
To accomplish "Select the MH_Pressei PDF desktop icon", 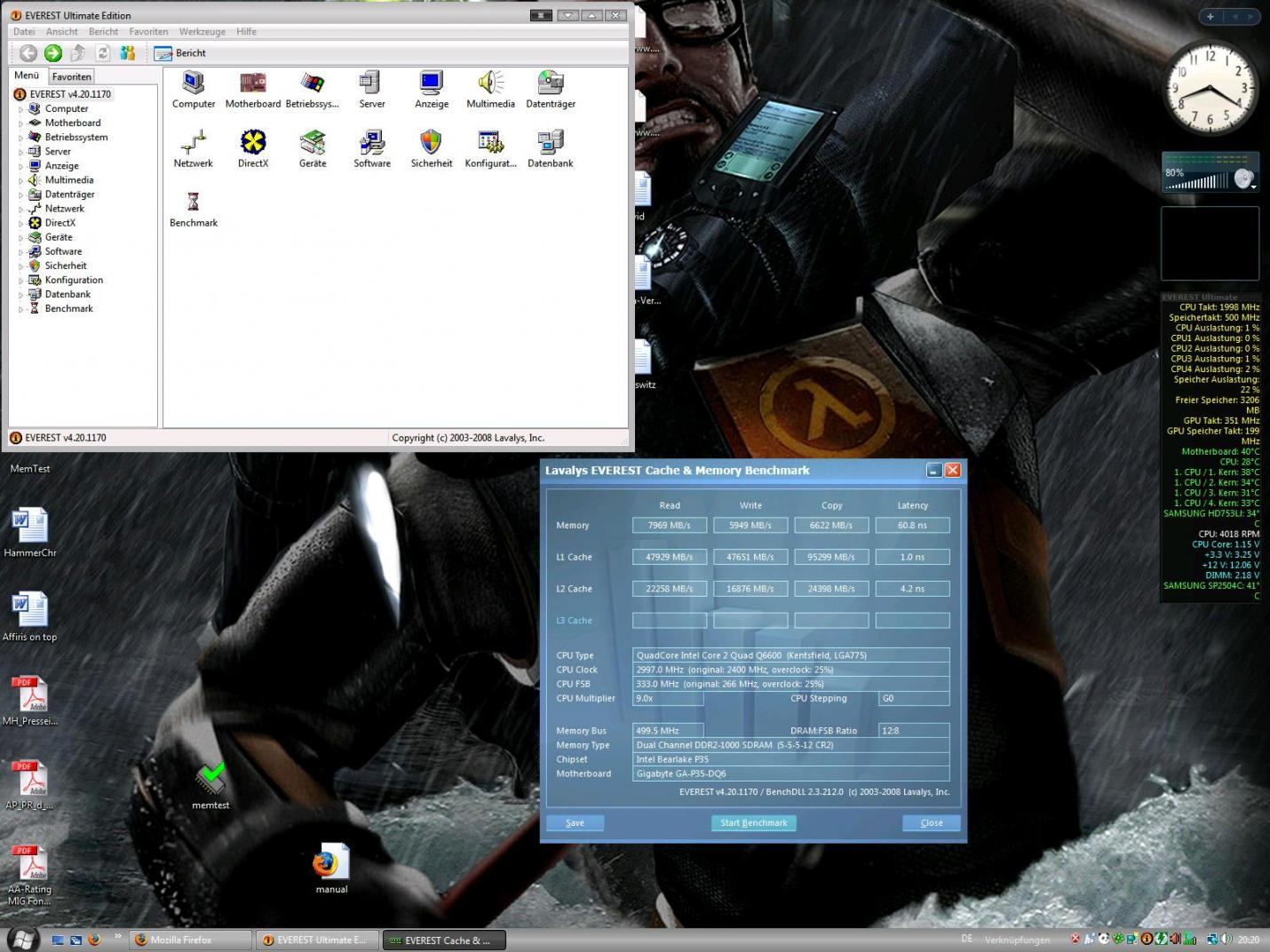I will 30,701.
